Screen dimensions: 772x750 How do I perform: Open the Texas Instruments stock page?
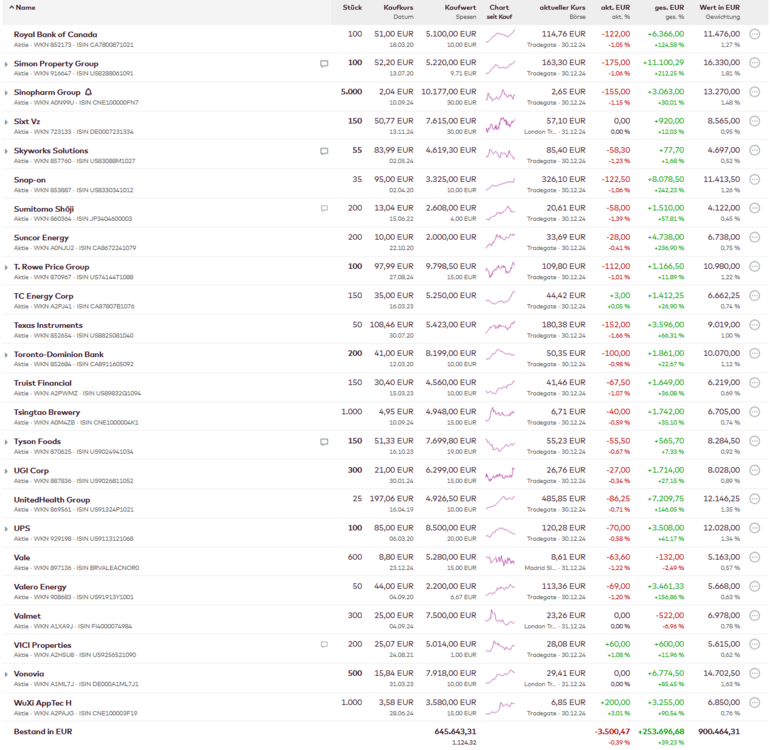pyautogui.click(x=48, y=325)
